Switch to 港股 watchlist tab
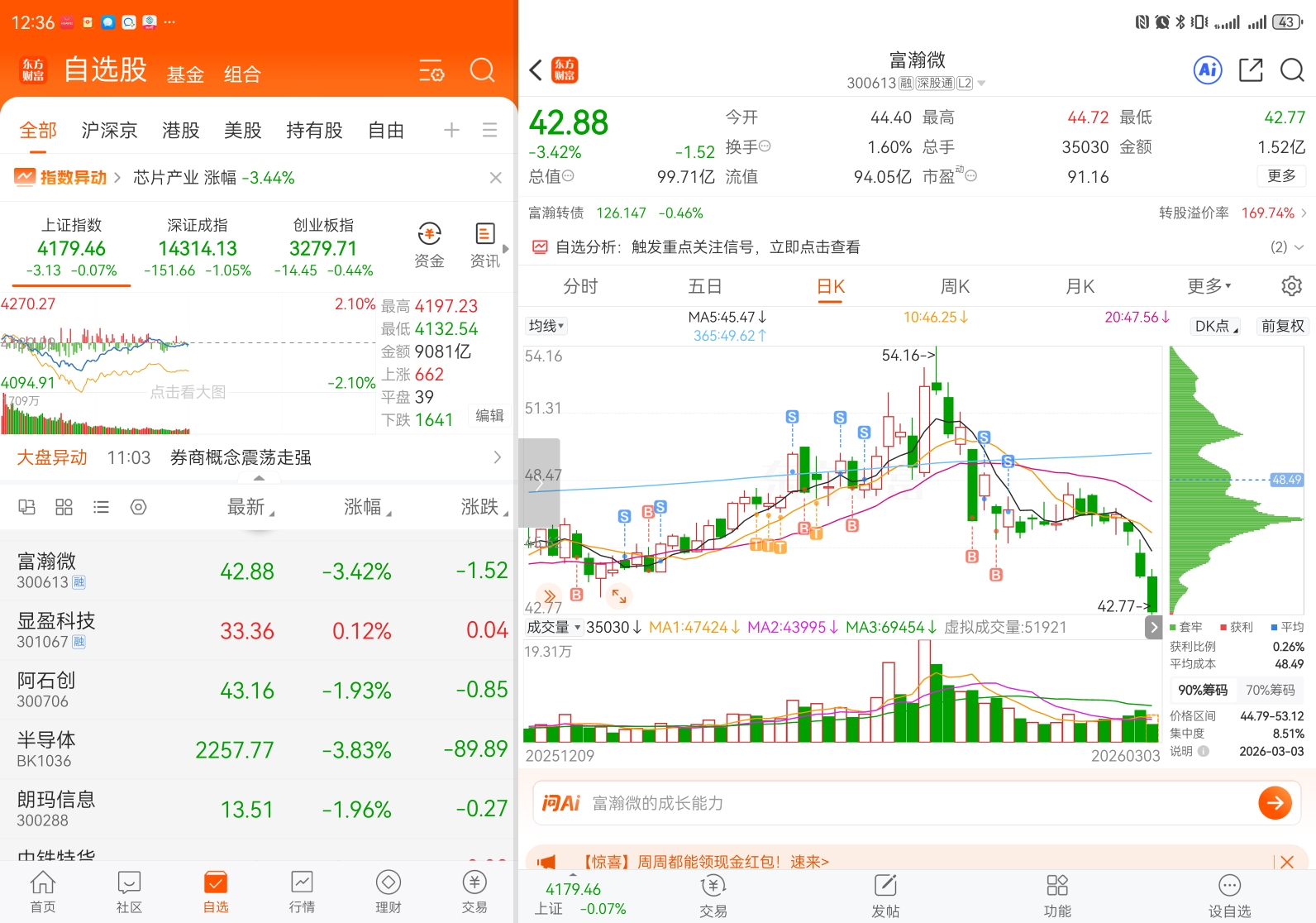Image resolution: width=1316 pixels, height=923 pixels. click(181, 130)
